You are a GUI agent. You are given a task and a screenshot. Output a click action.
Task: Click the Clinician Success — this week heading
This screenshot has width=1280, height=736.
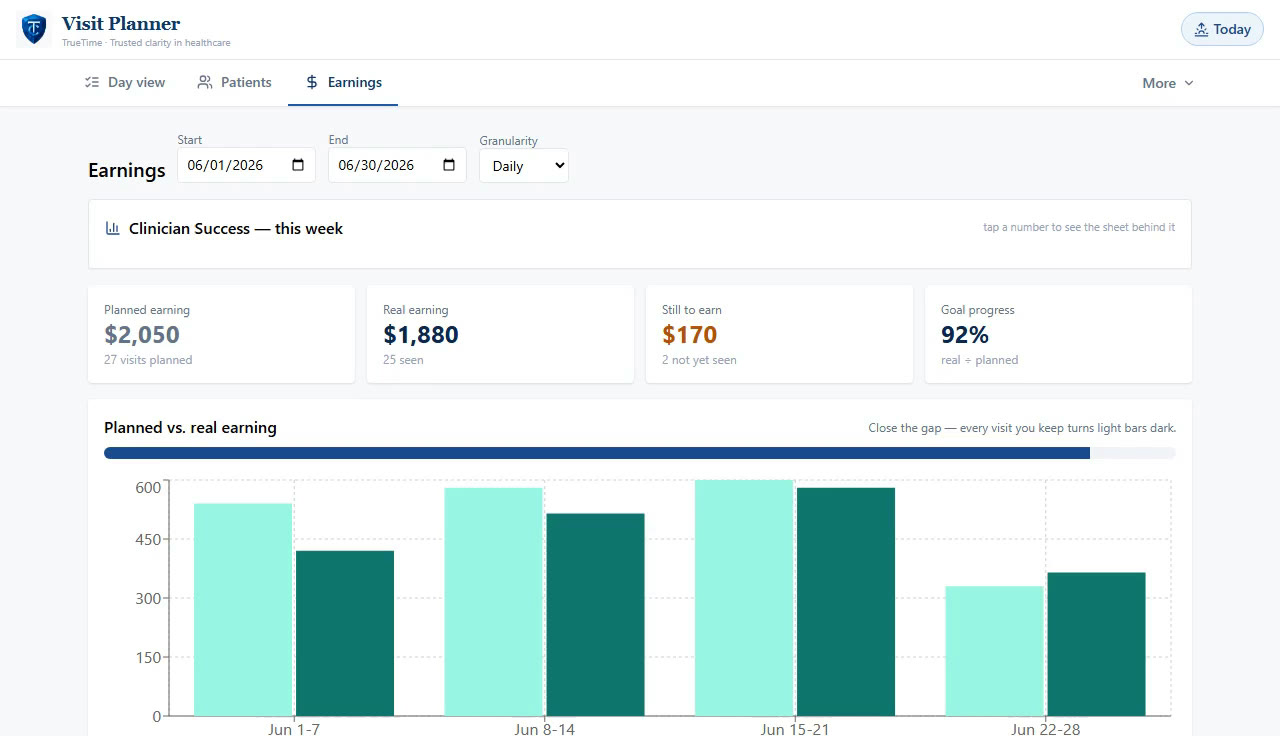point(236,228)
